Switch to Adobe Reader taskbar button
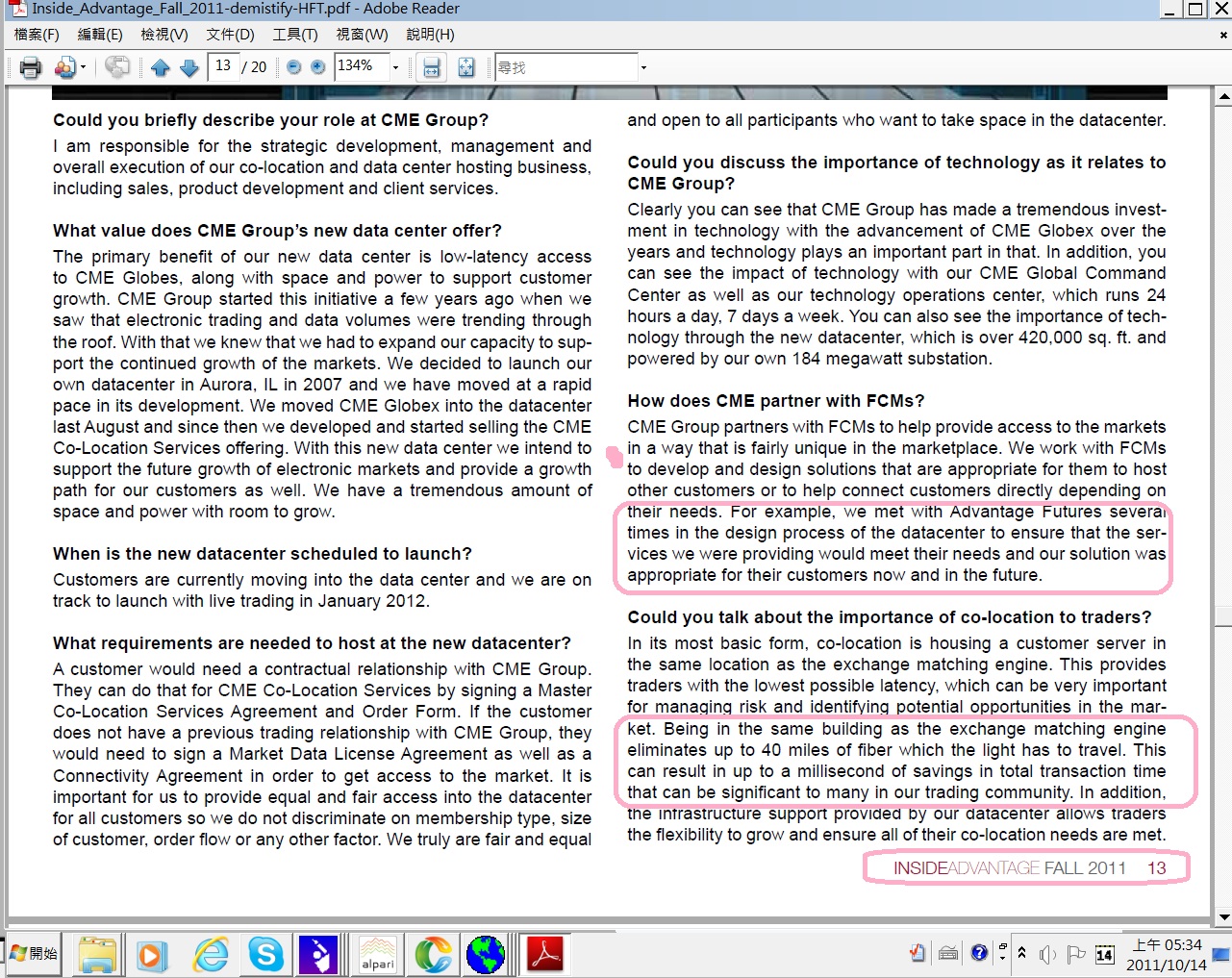Image resolution: width=1232 pixels, height=978 pixels. point(544,954)
